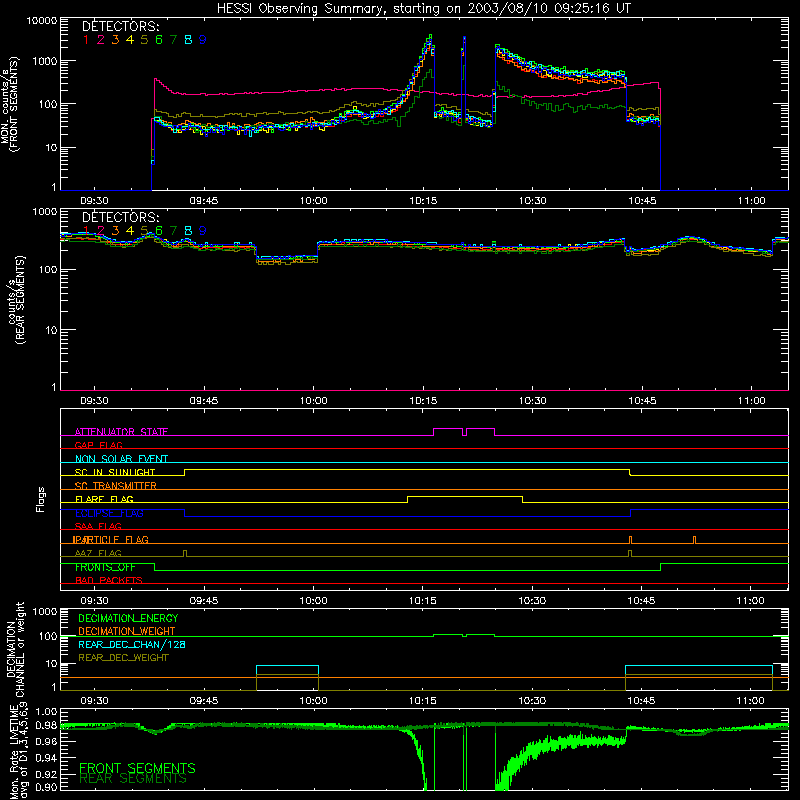Select detector 7 in front segments legend

pyautogui.click(x=173, y=40)
